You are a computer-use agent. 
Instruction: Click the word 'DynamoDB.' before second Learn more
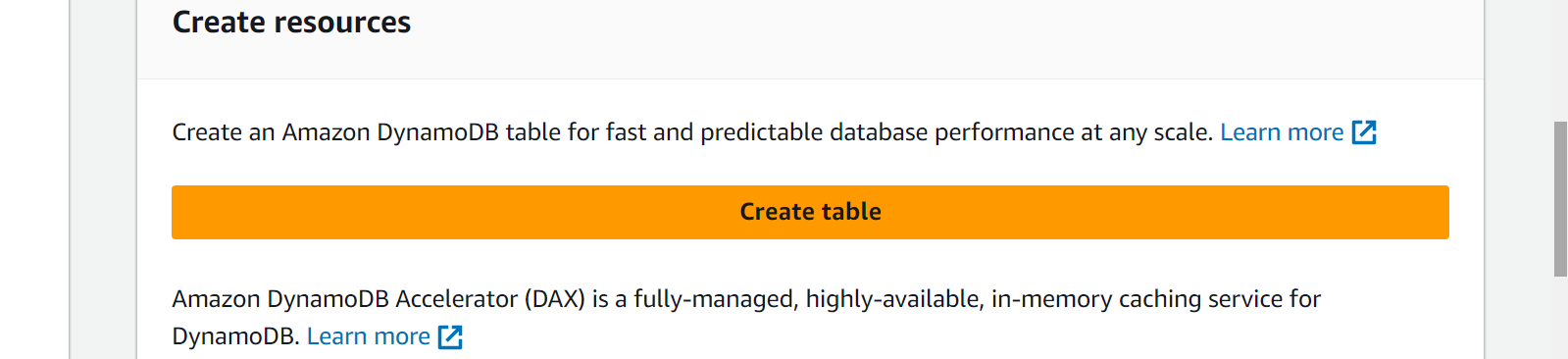point(235,336)
